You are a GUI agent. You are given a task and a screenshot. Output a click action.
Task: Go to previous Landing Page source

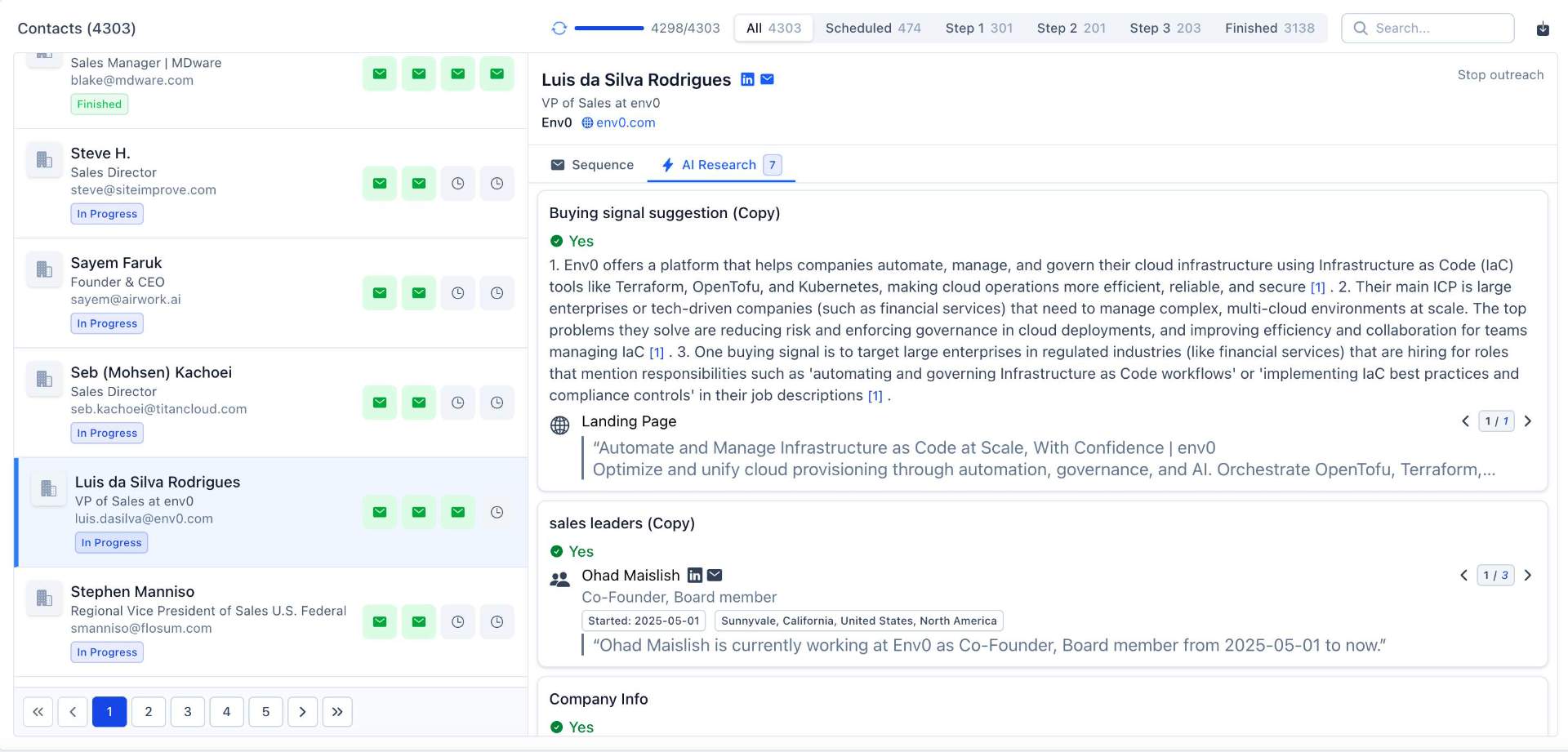point(1465,421)
